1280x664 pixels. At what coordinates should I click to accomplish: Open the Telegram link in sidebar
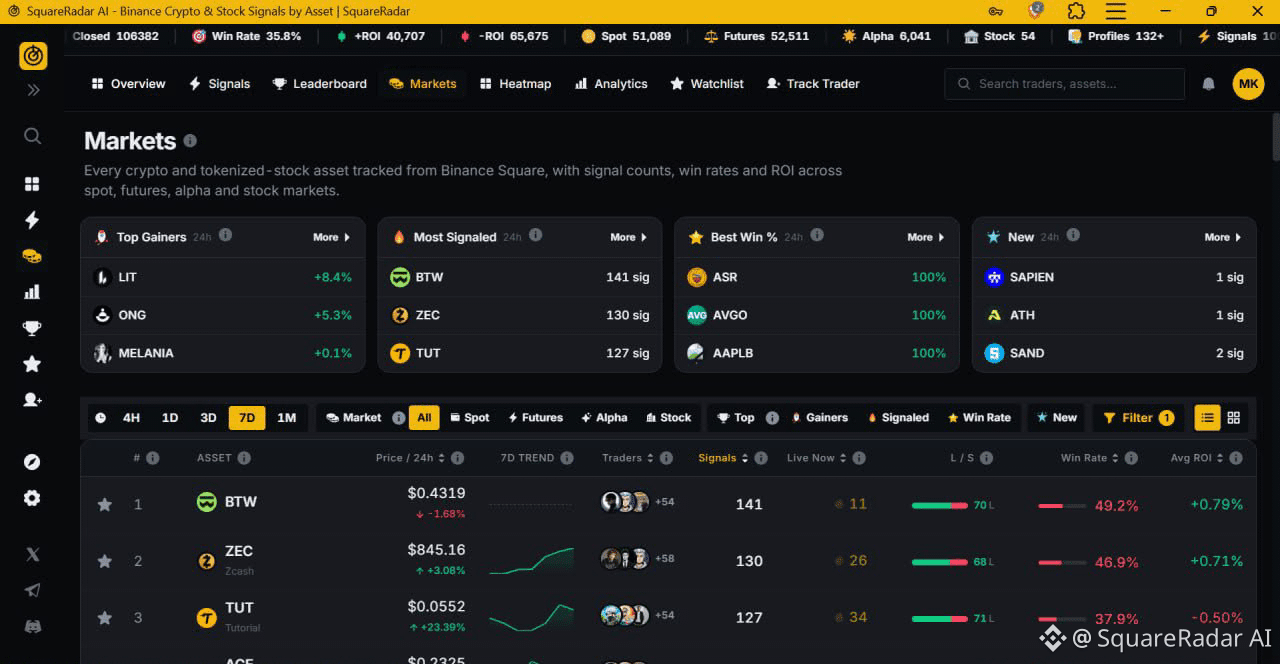coord(32,590)
